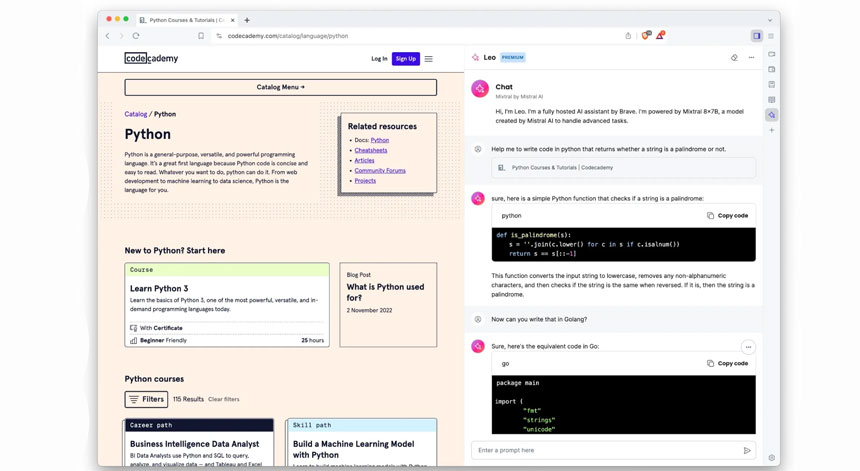Click the Brave Shields icon in the address bar
Viewport: 860px width, 471px height.
tap(645, 36)
